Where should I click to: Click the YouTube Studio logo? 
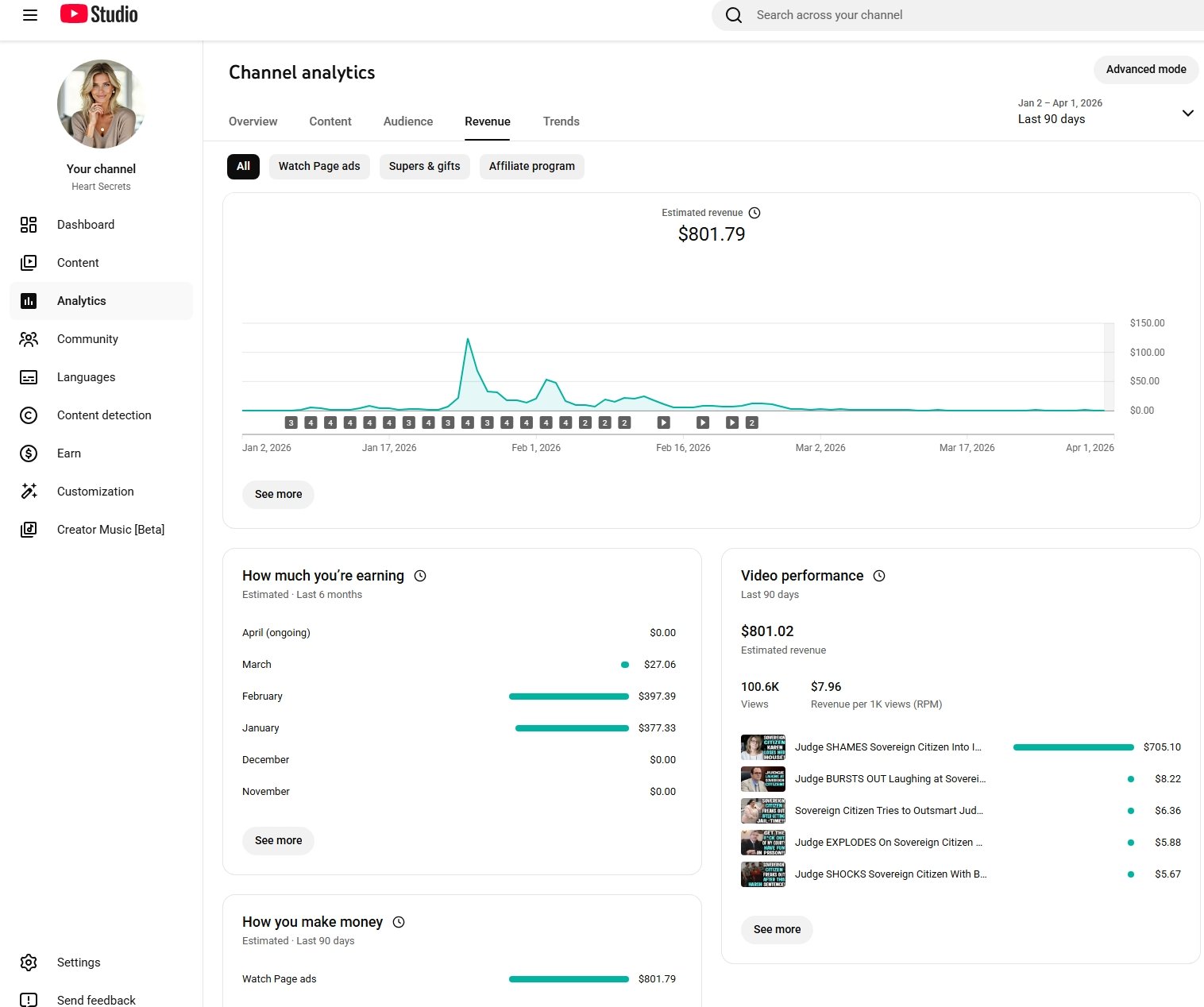click(x=99, y=14)
